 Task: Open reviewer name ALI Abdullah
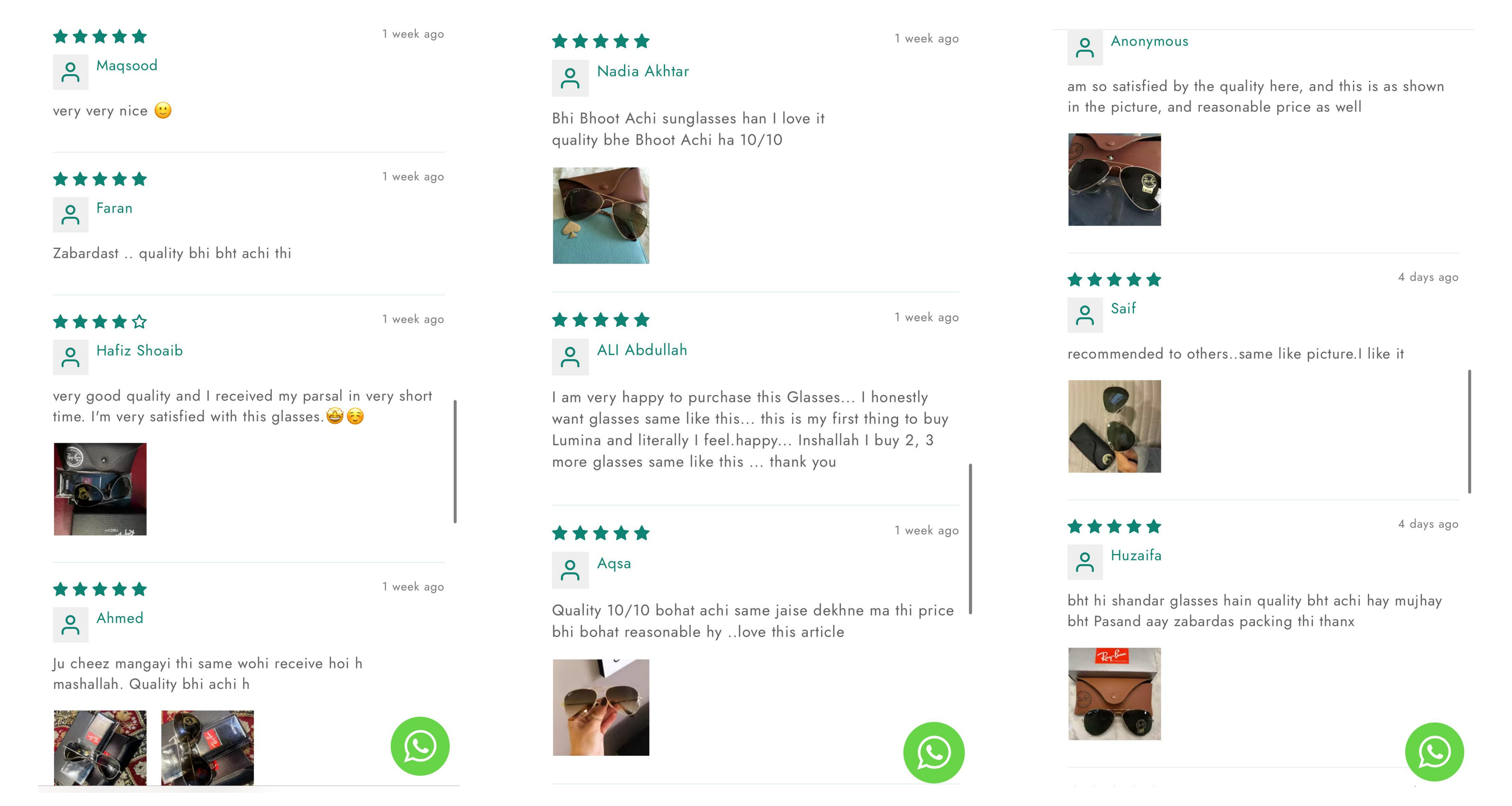(x=642, y=351)
